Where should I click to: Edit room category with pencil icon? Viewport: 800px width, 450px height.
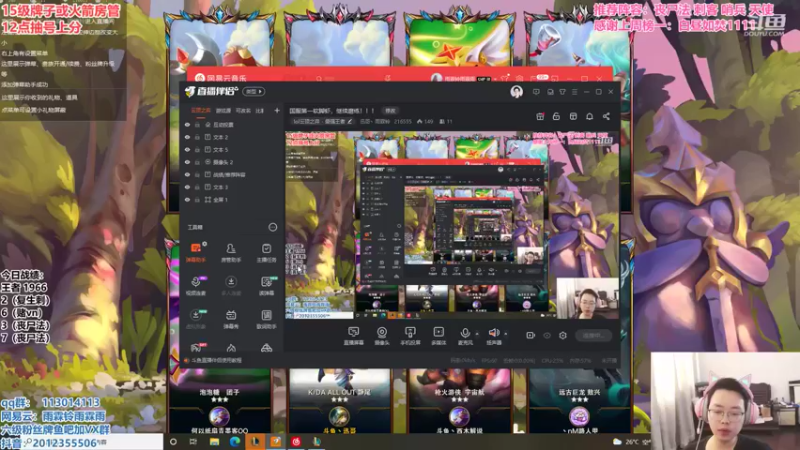(349, 121)
